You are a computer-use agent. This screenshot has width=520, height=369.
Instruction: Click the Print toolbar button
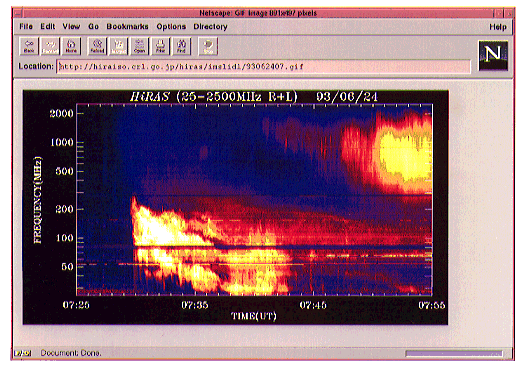pyautogui.click(x=160, y=46)
